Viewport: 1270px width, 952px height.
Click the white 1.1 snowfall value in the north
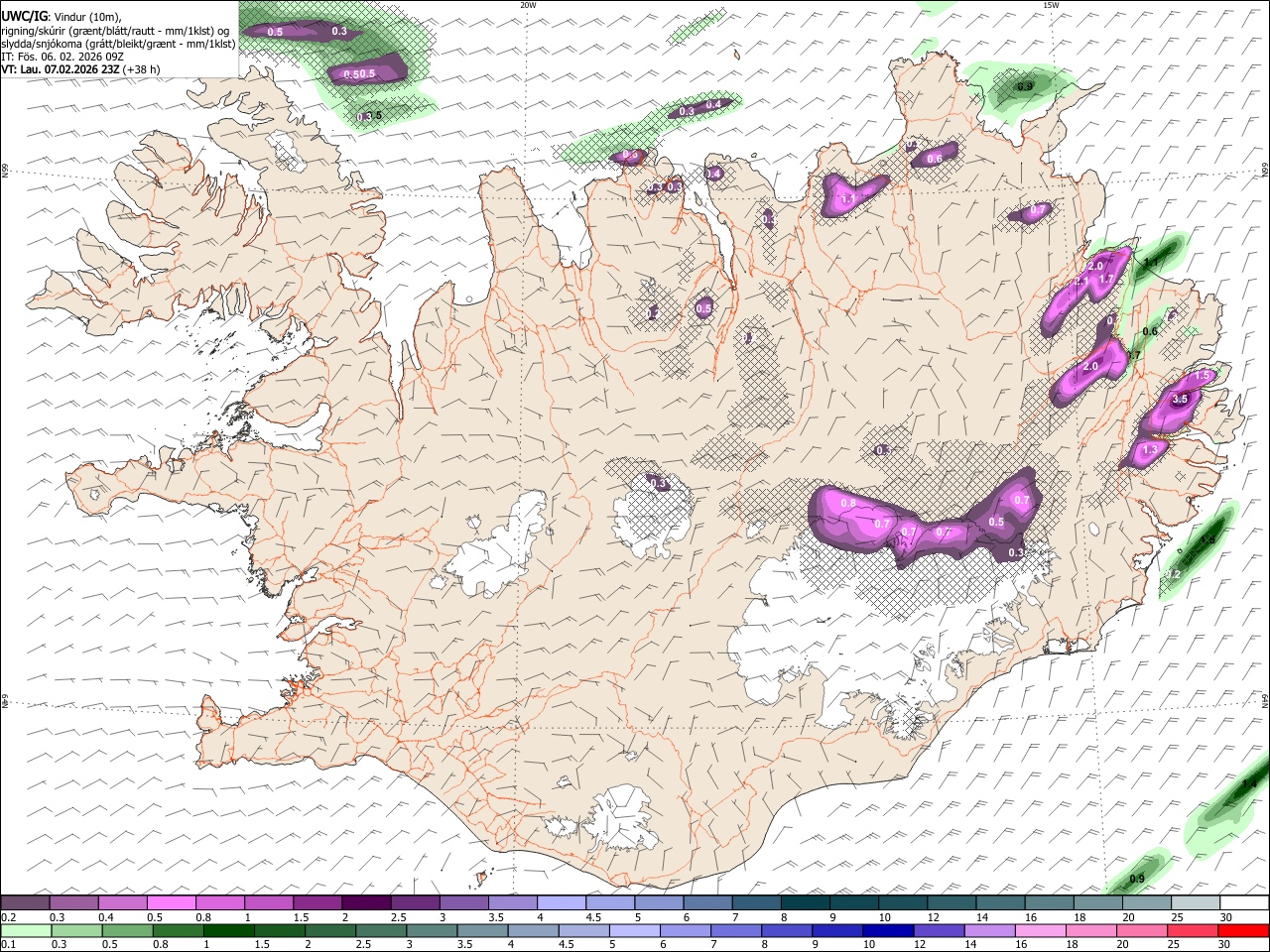[x=848, y=199]
